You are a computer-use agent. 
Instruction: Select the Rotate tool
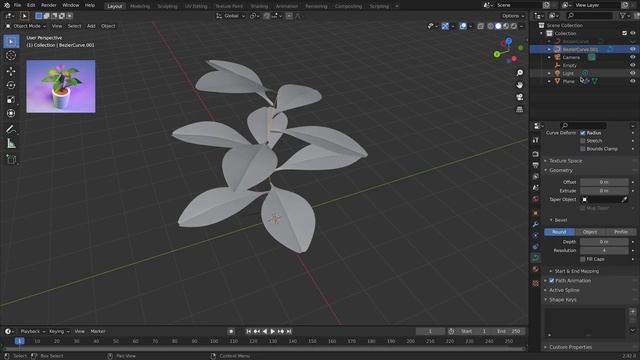point(11,85)
